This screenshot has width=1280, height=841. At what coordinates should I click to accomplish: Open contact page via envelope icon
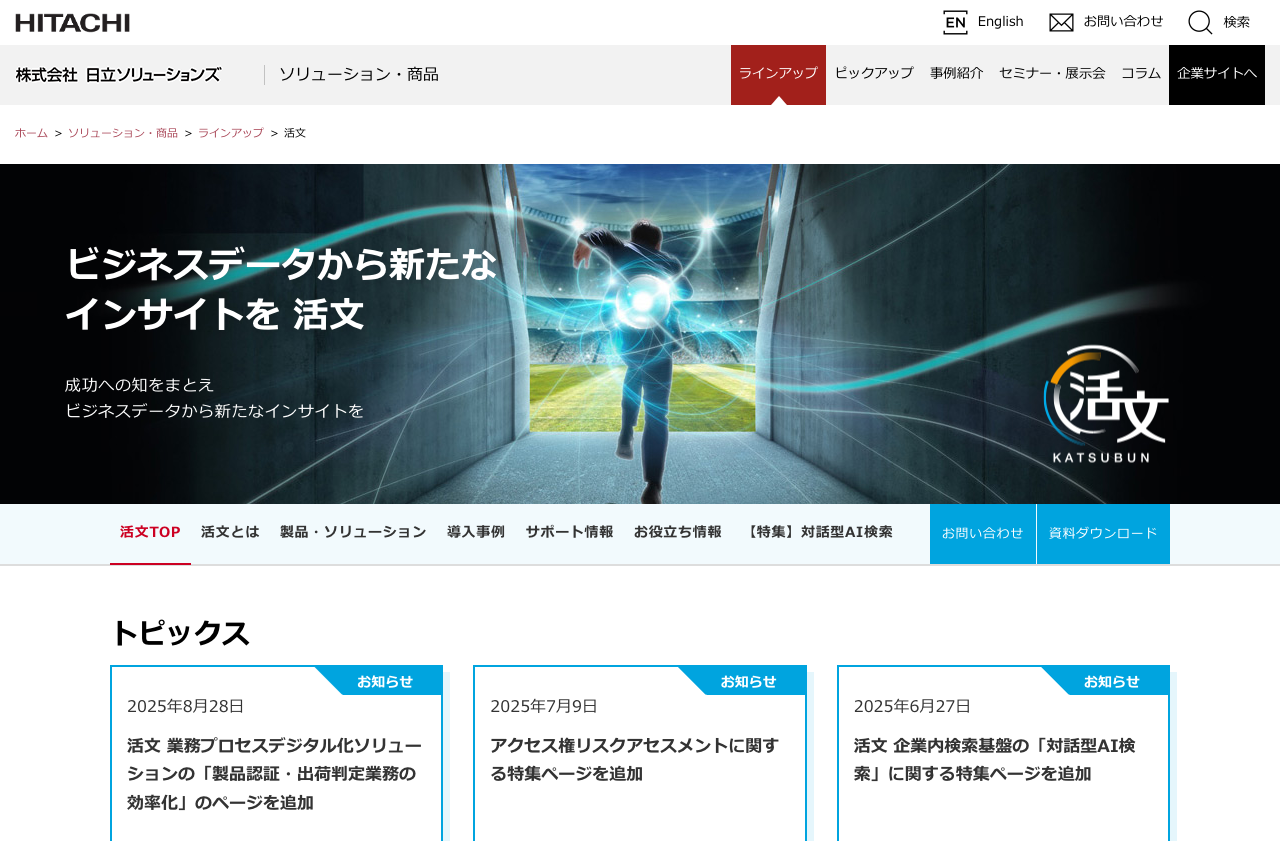coord(1060,20)
